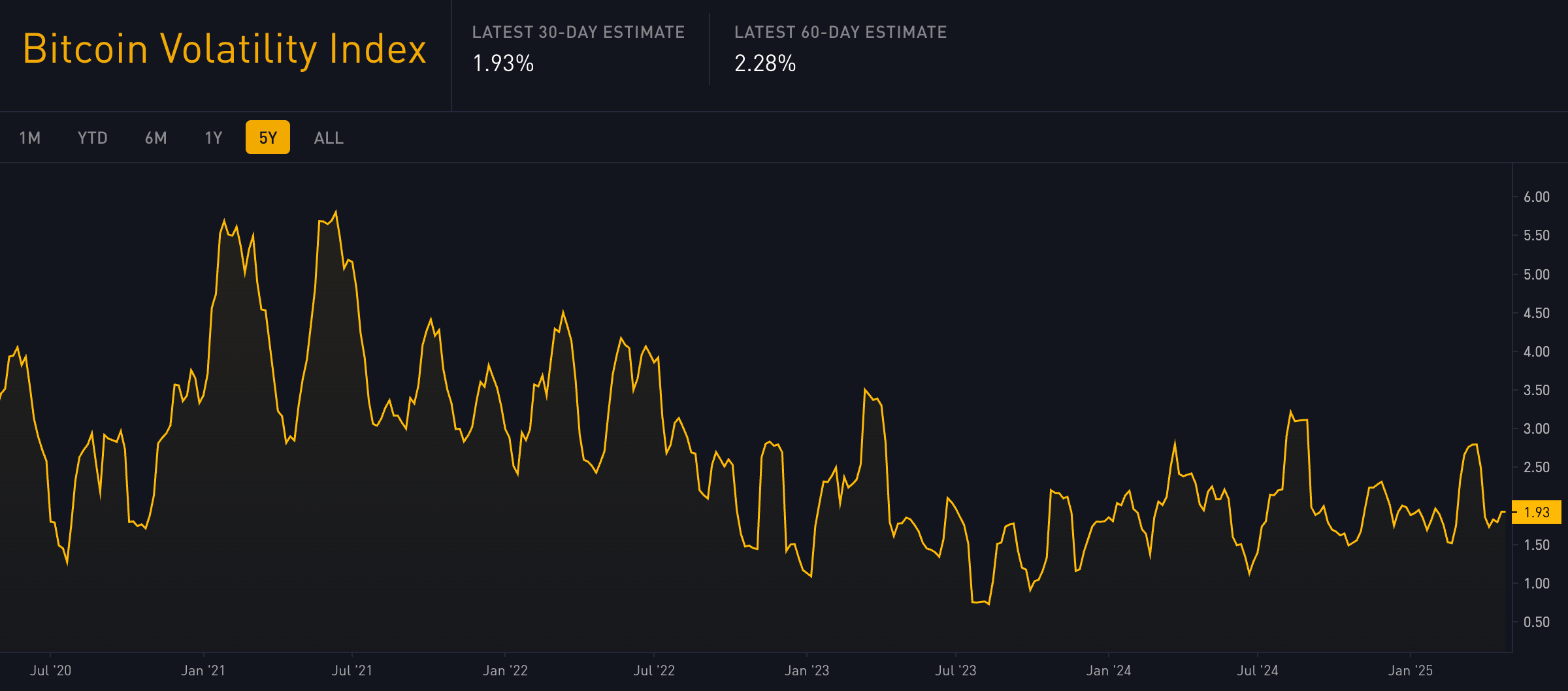The height and width of the screenshot is (691, 1568).
Task: Click the Jan '25 x-axis label
Action: 1411,671
